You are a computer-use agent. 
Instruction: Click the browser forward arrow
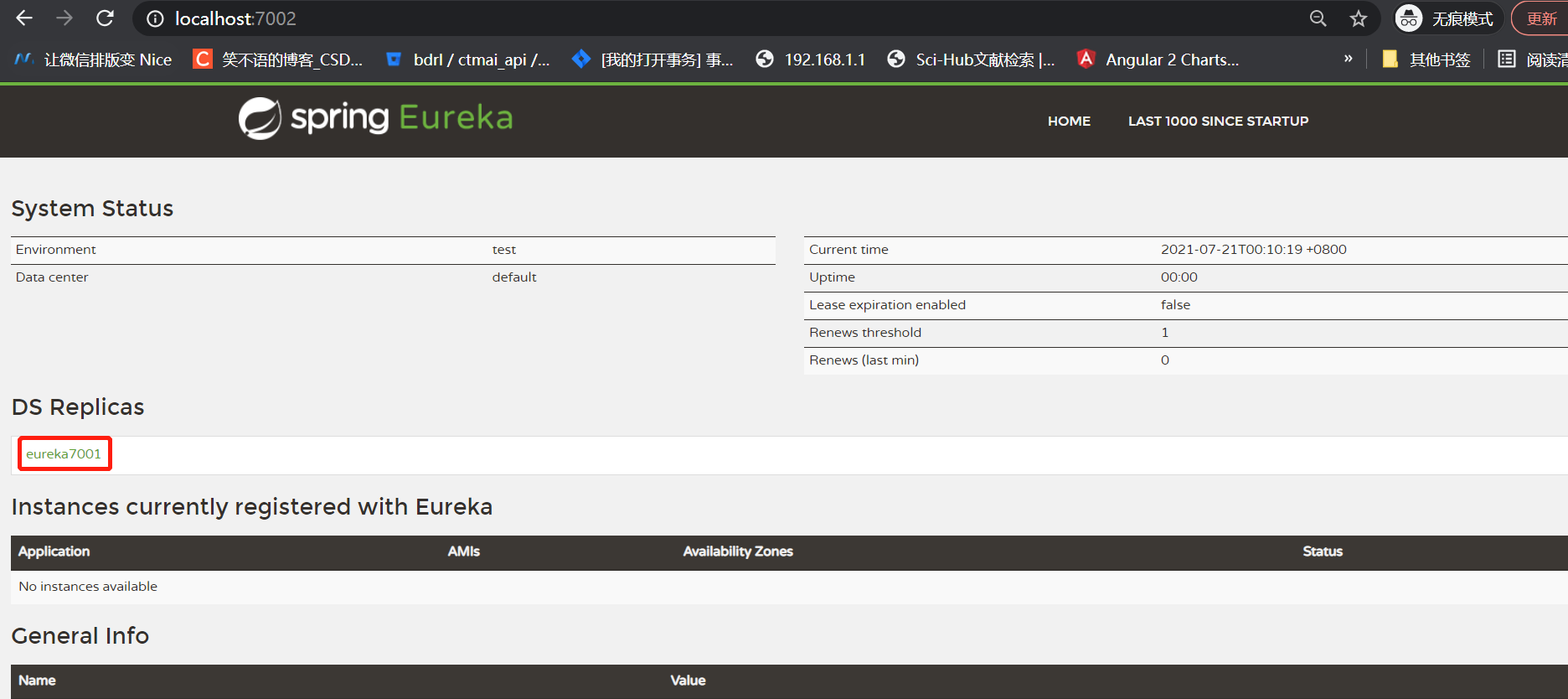(64, 18)
